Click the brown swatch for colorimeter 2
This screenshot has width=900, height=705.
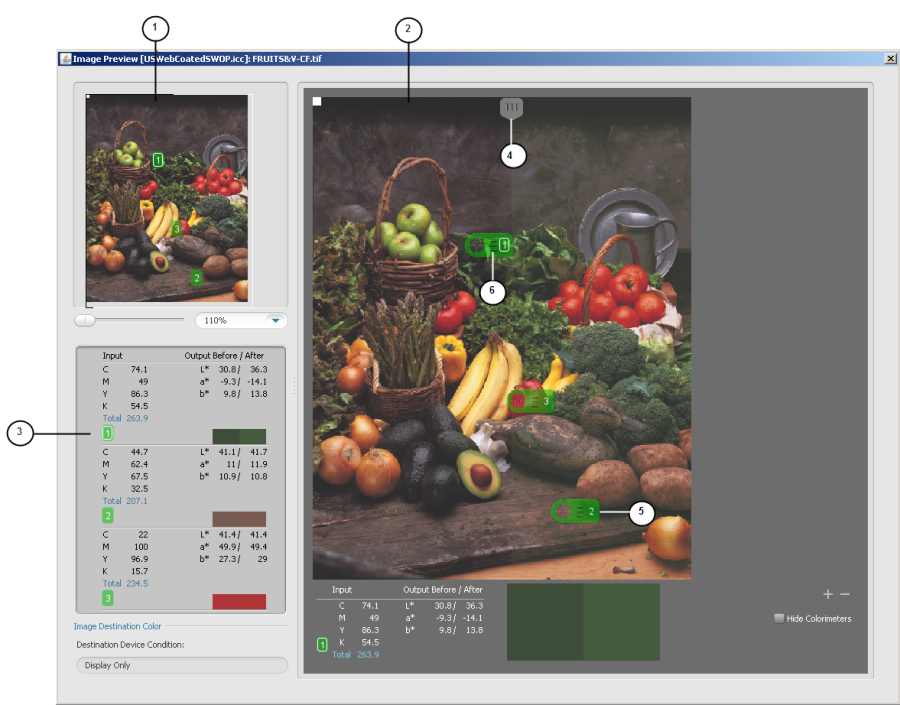pos(239,519)
